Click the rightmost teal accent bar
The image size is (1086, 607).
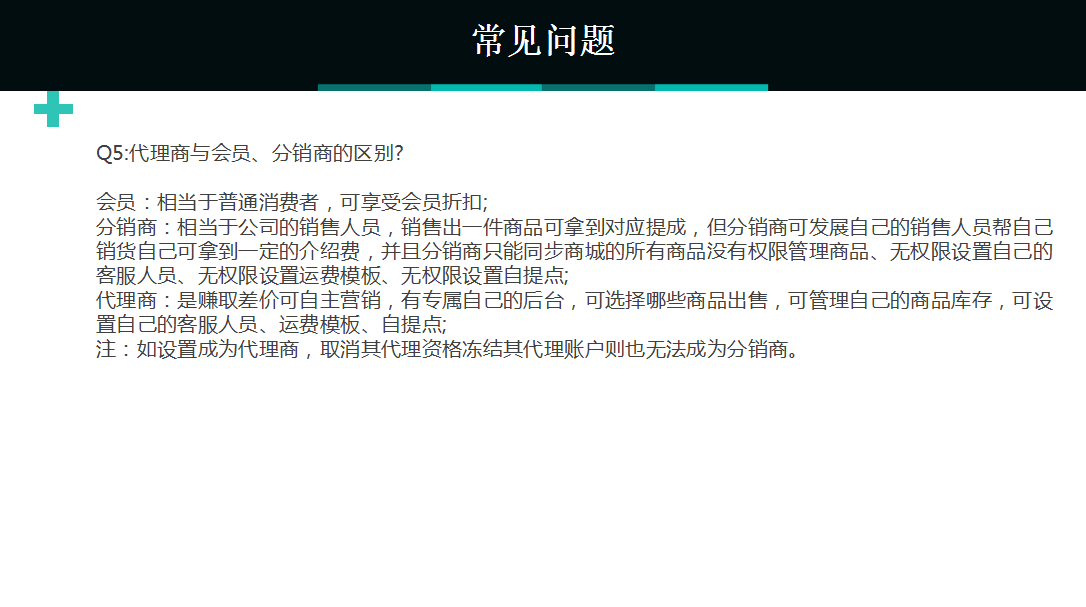(712, 89)
